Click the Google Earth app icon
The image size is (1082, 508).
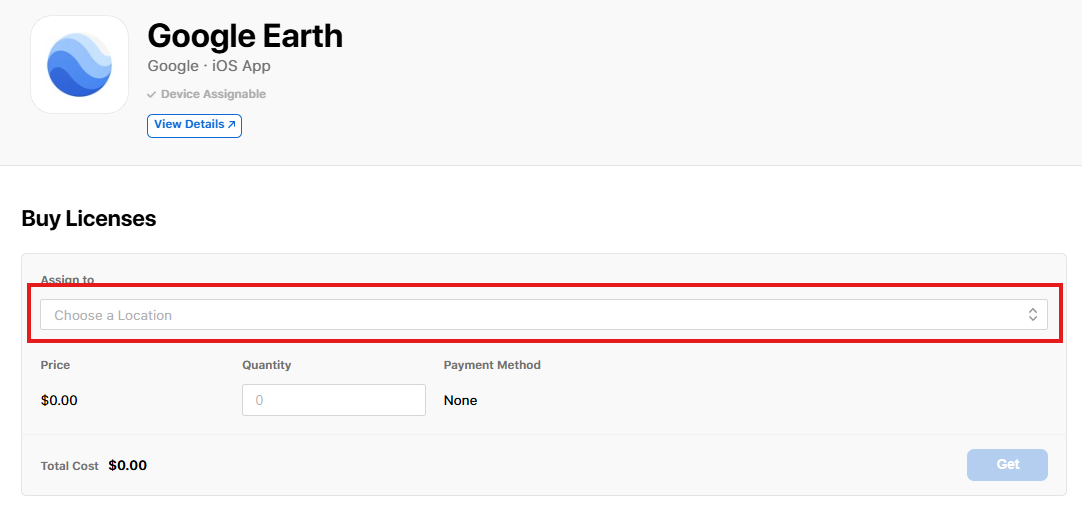coord(79,65)
